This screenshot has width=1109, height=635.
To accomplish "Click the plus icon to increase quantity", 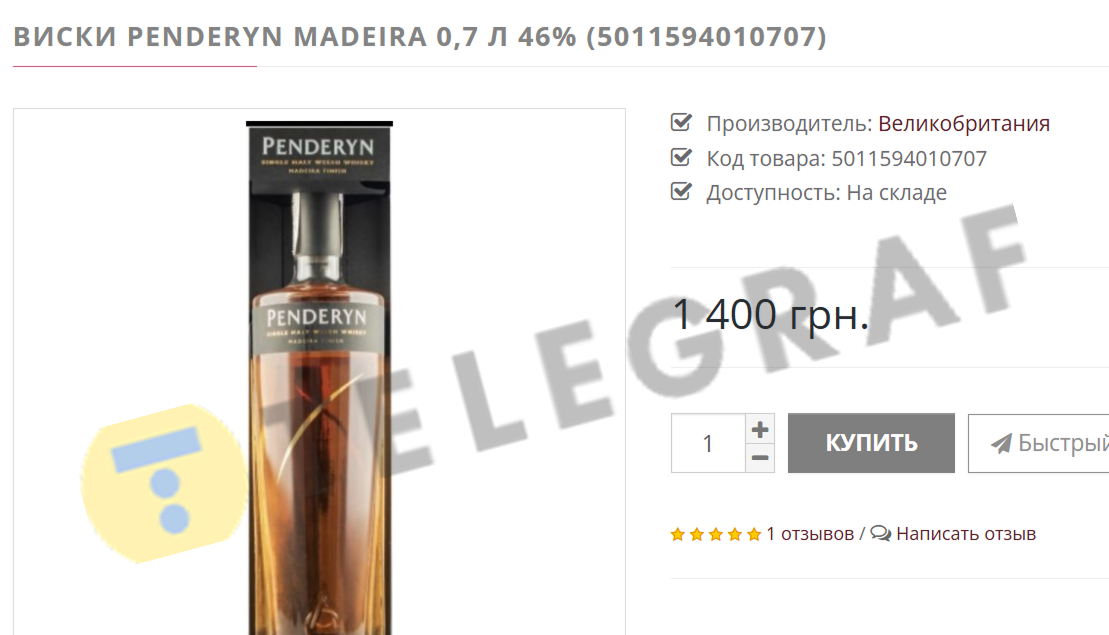I will (760, 429).
